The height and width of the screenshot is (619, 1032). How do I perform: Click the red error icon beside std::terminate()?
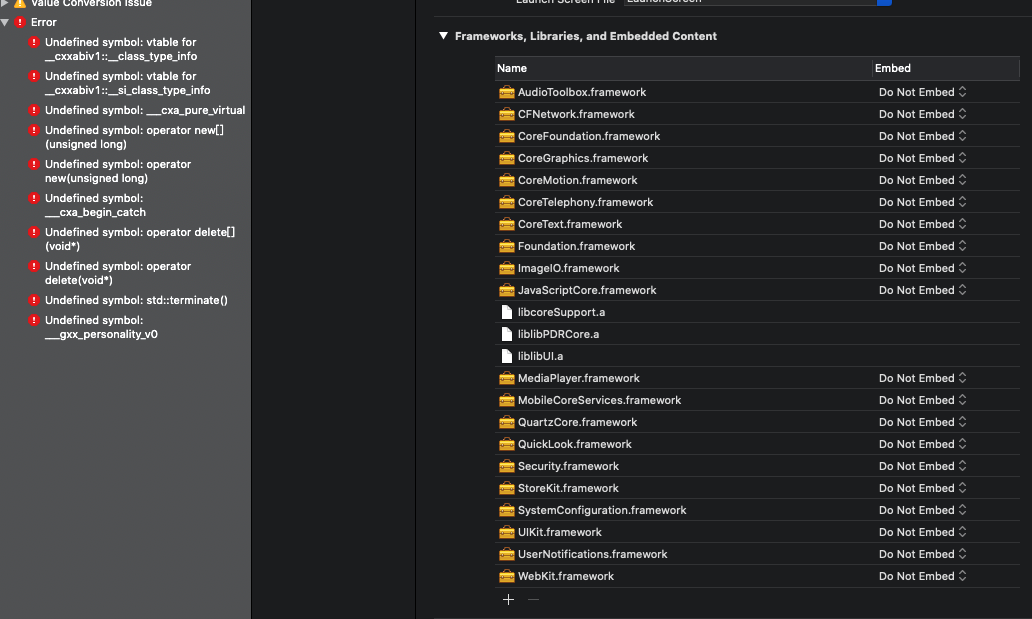[x=34, y=300]
